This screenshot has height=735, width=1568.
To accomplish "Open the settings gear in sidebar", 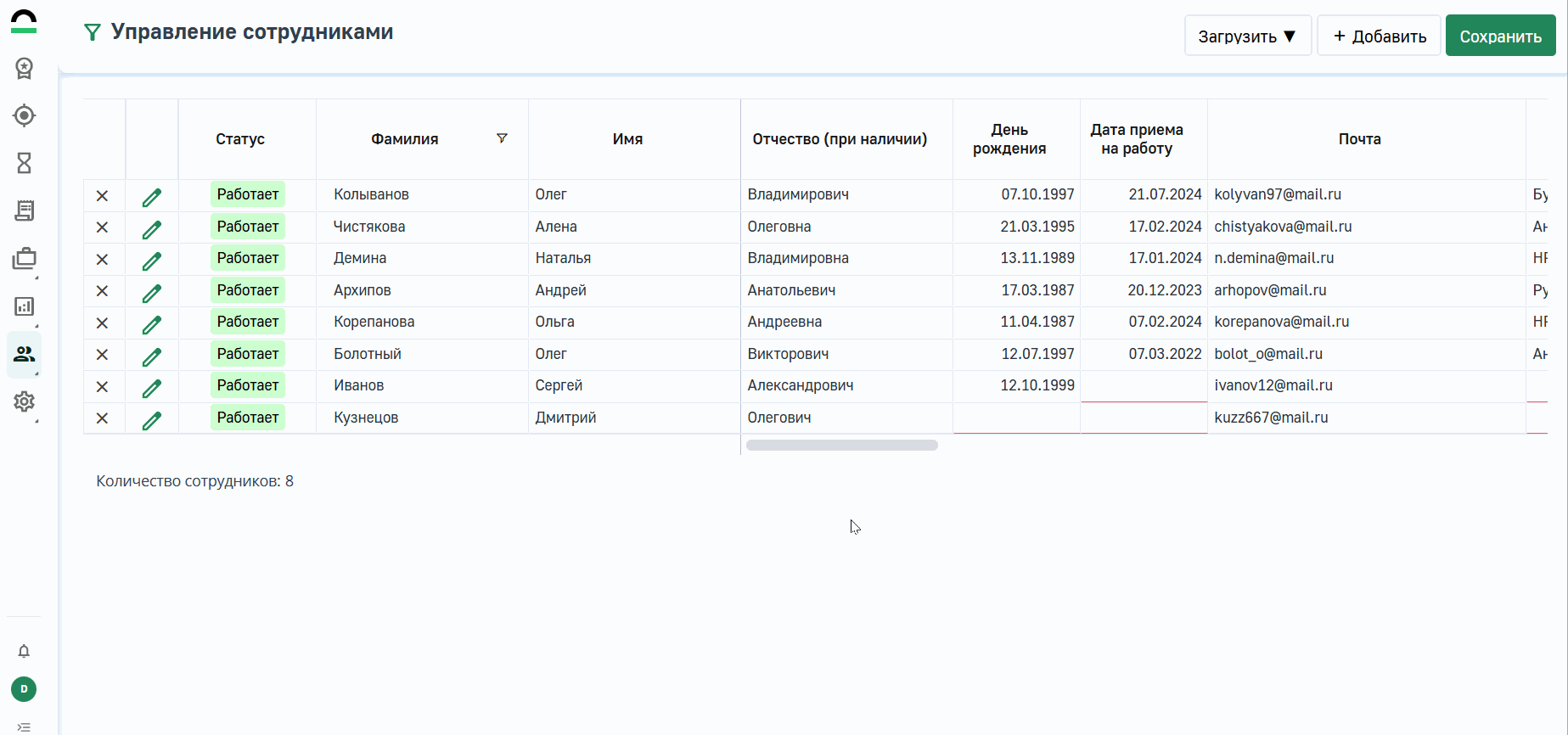I will [25, 401].
